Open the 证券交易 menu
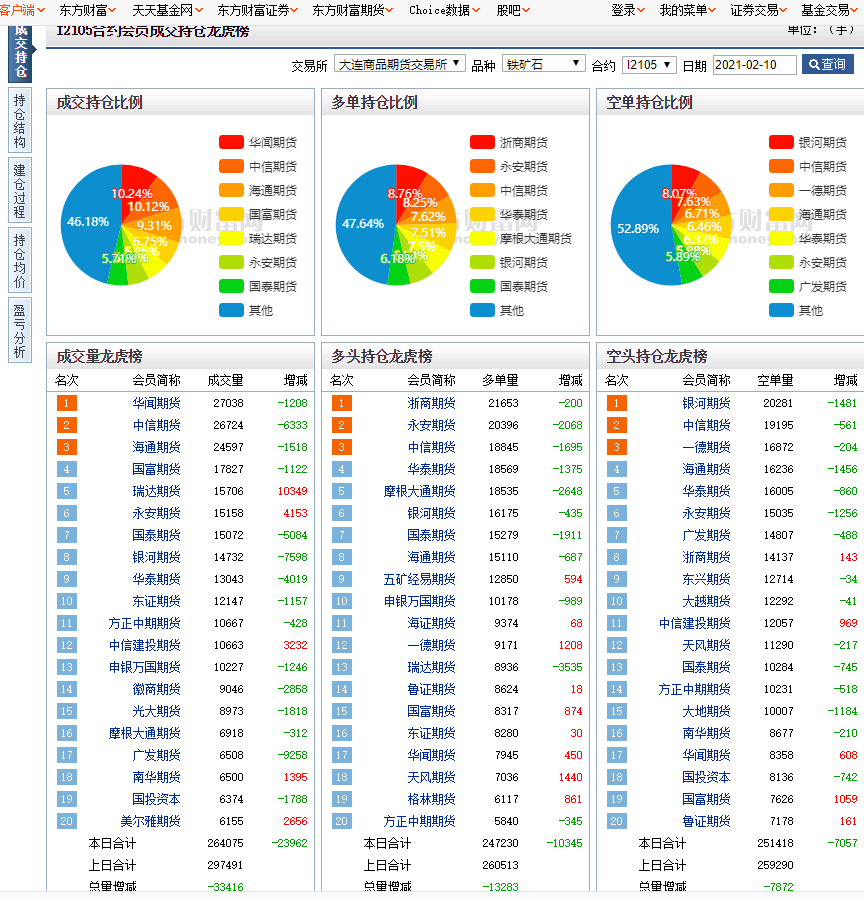 tap(759, 10)
